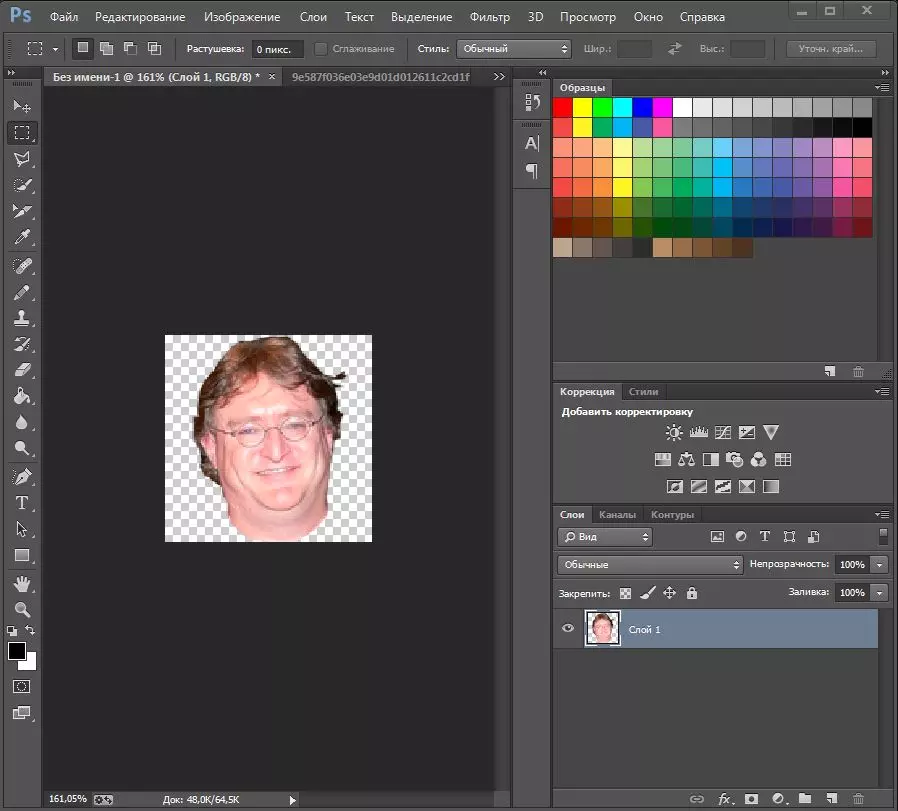Hide Слой 1 using eye icon
The image size is (898, 811).
[568, 629]
